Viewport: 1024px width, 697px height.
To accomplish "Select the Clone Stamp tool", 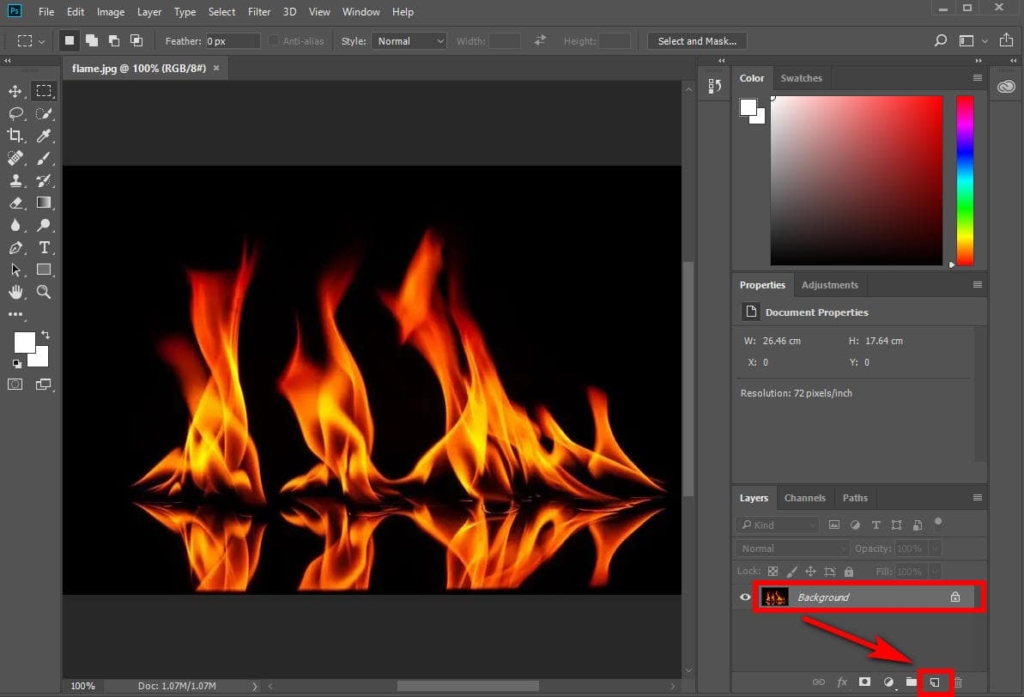I will coord(14,180).
